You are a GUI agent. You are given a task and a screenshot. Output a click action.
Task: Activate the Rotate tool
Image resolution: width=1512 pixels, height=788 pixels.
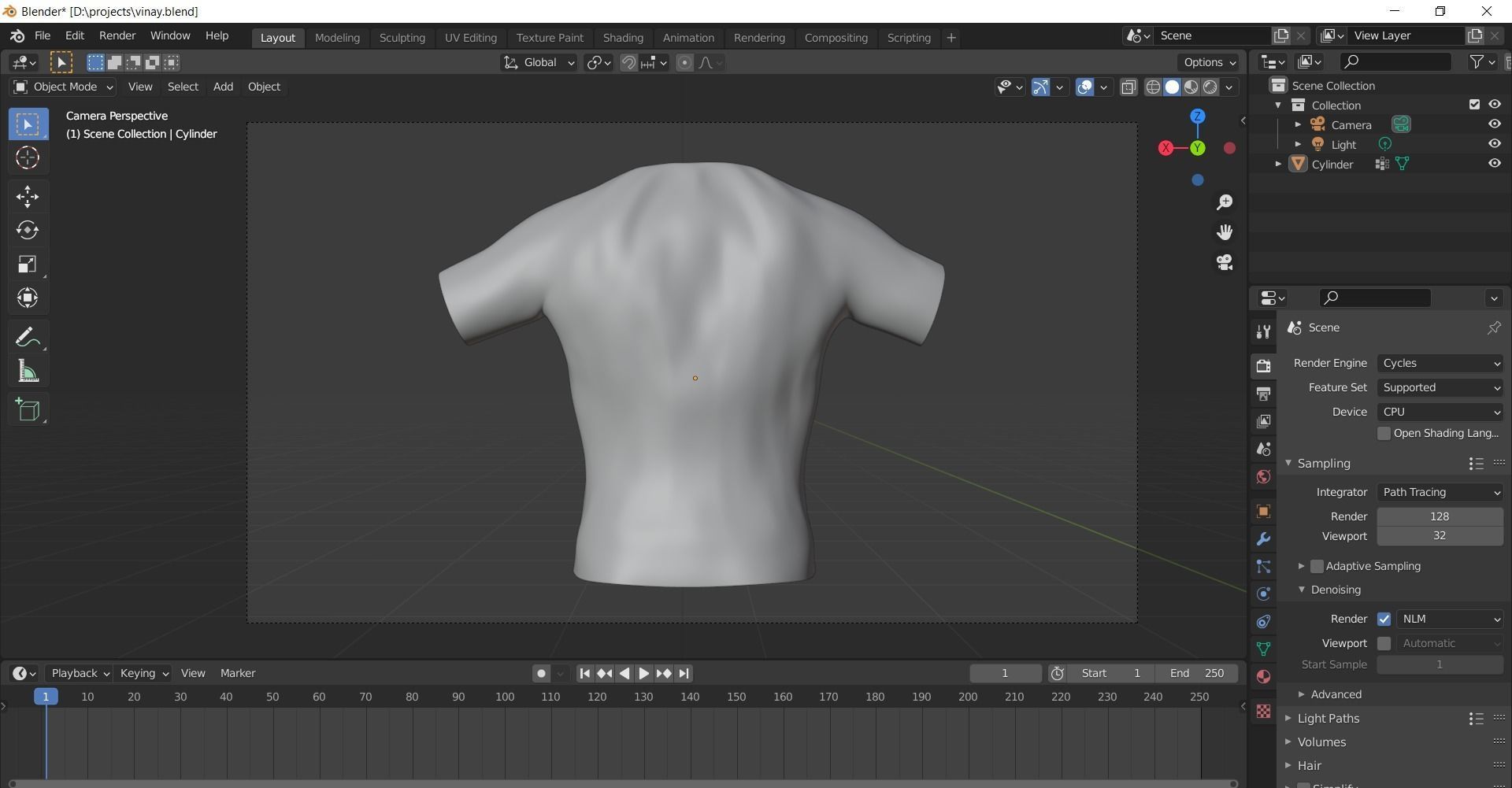pos(28,231)
